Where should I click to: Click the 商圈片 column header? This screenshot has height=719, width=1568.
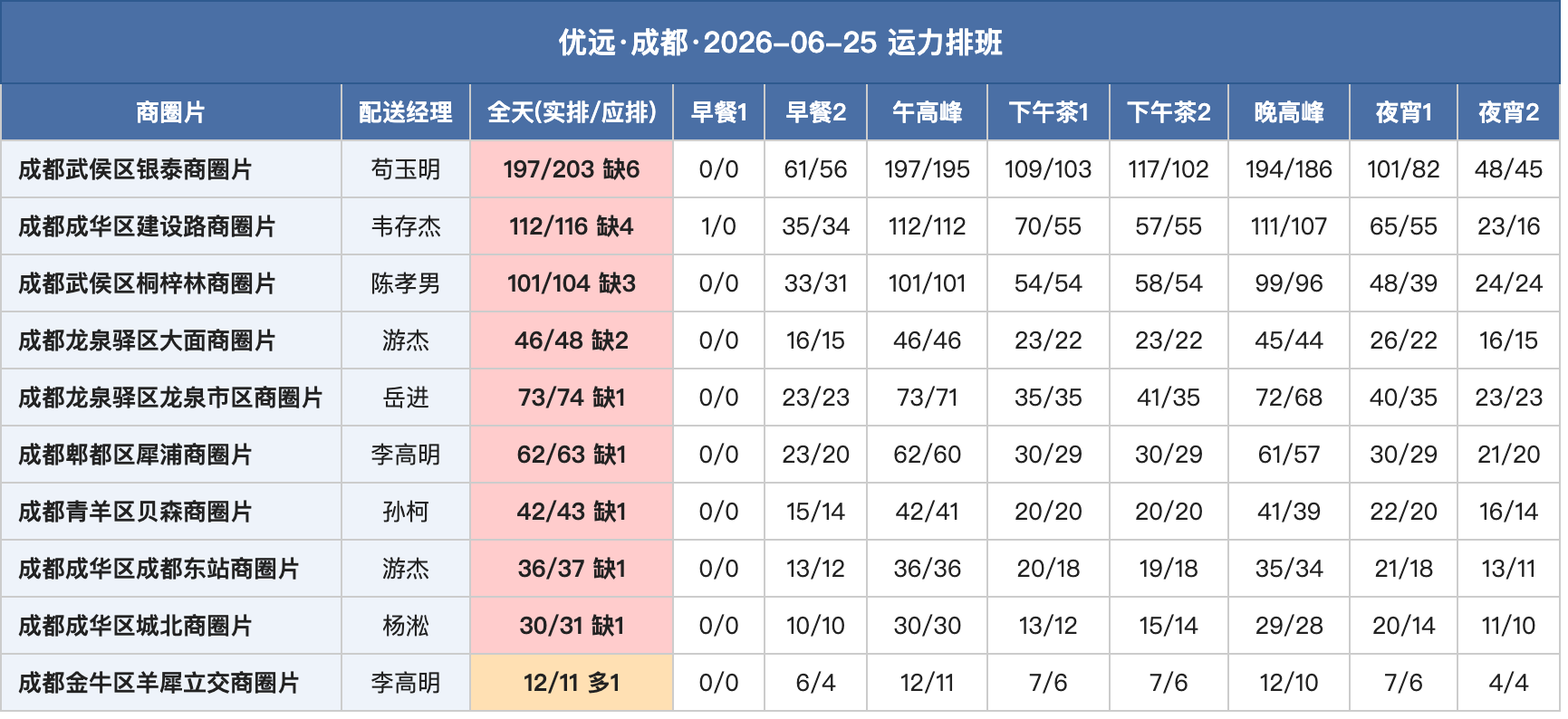point(171,112)
